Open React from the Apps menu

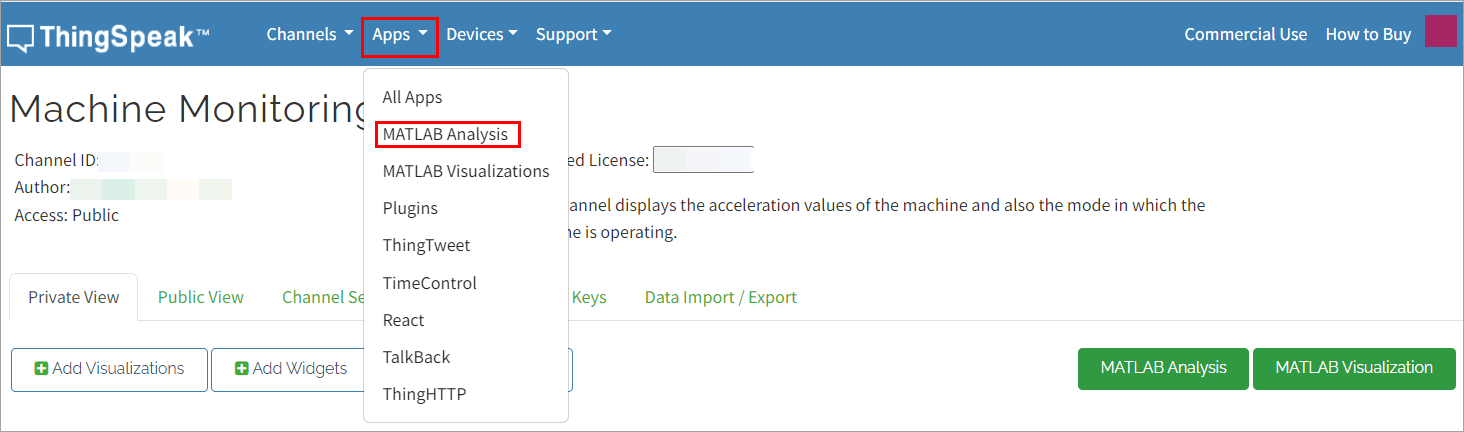[403, 320]
